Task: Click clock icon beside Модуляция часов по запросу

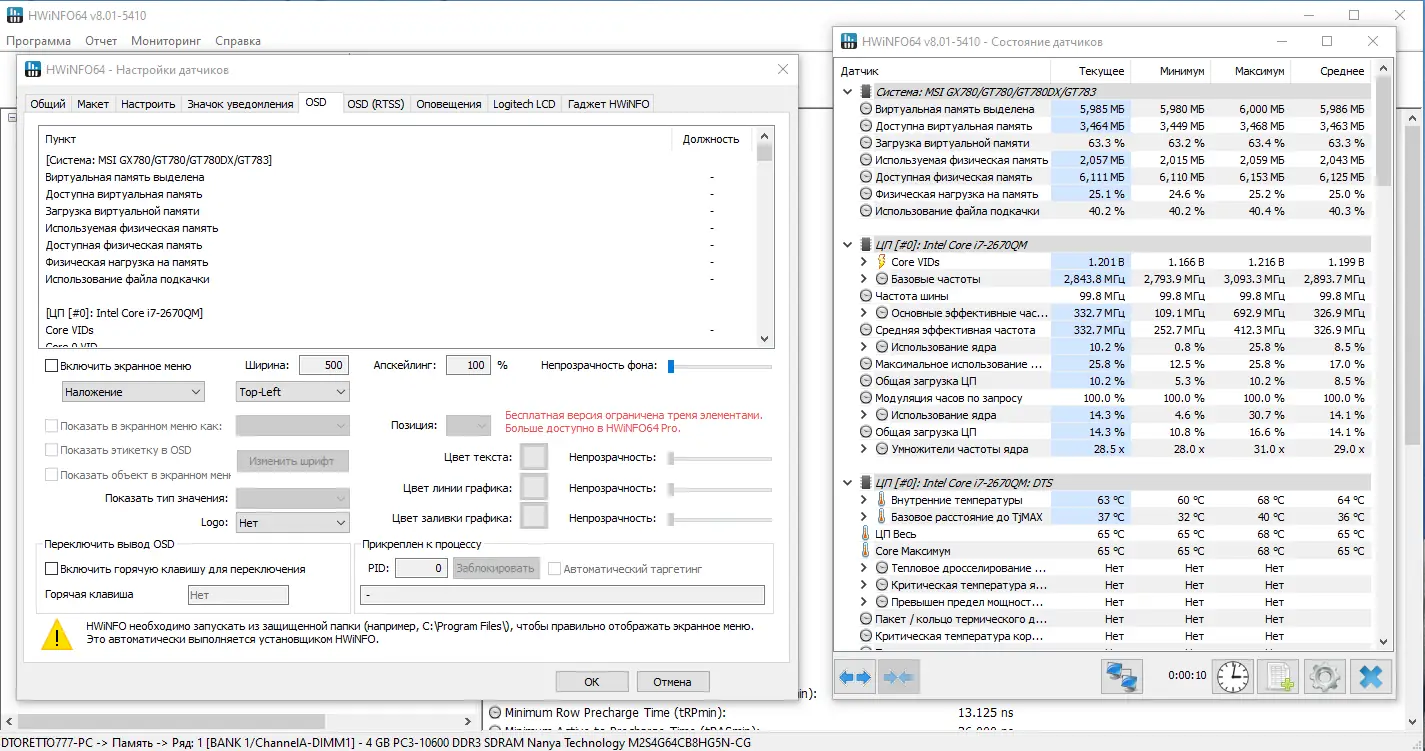Action: click(866, 398)
